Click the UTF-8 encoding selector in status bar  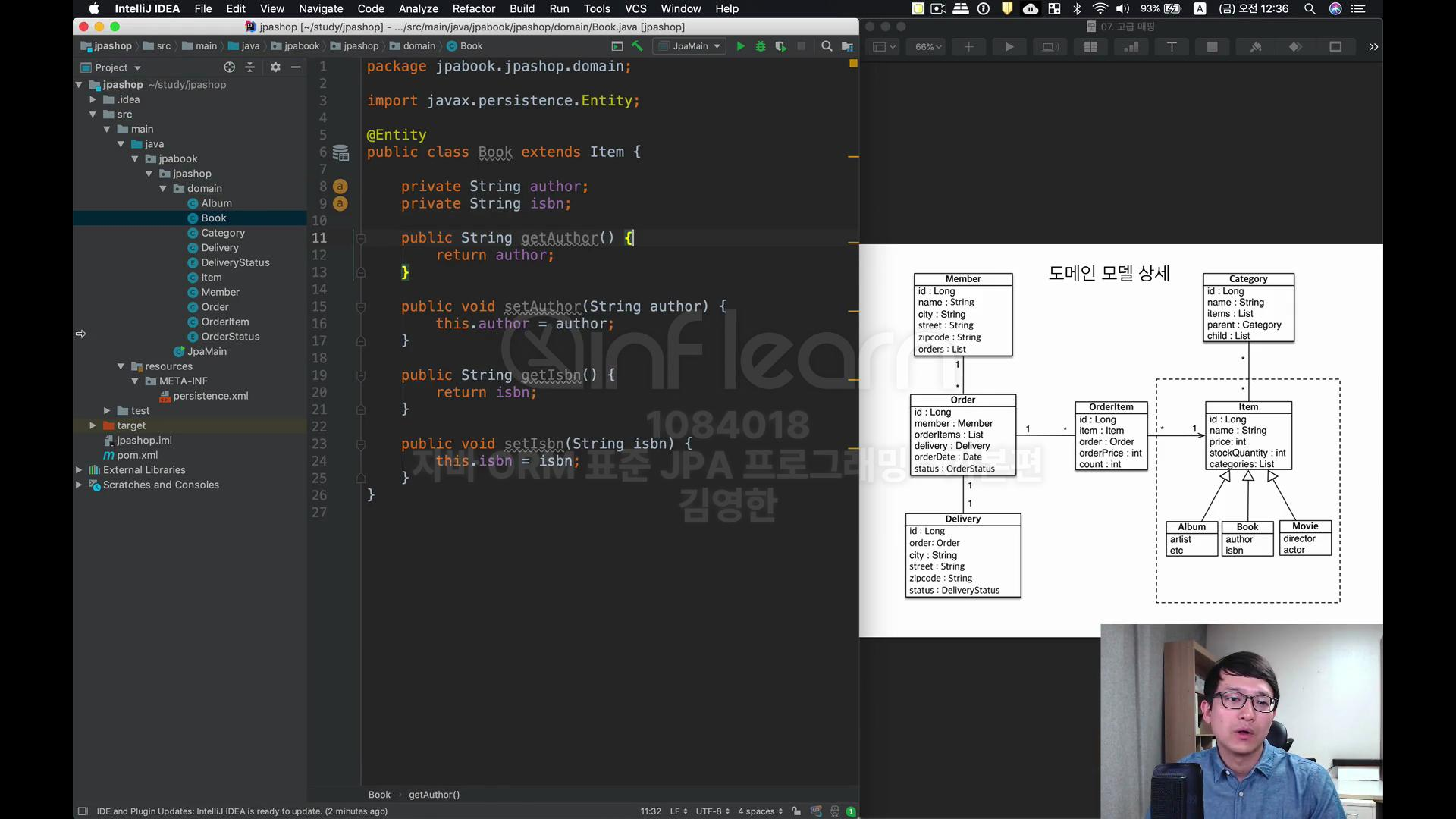point(712,811)
